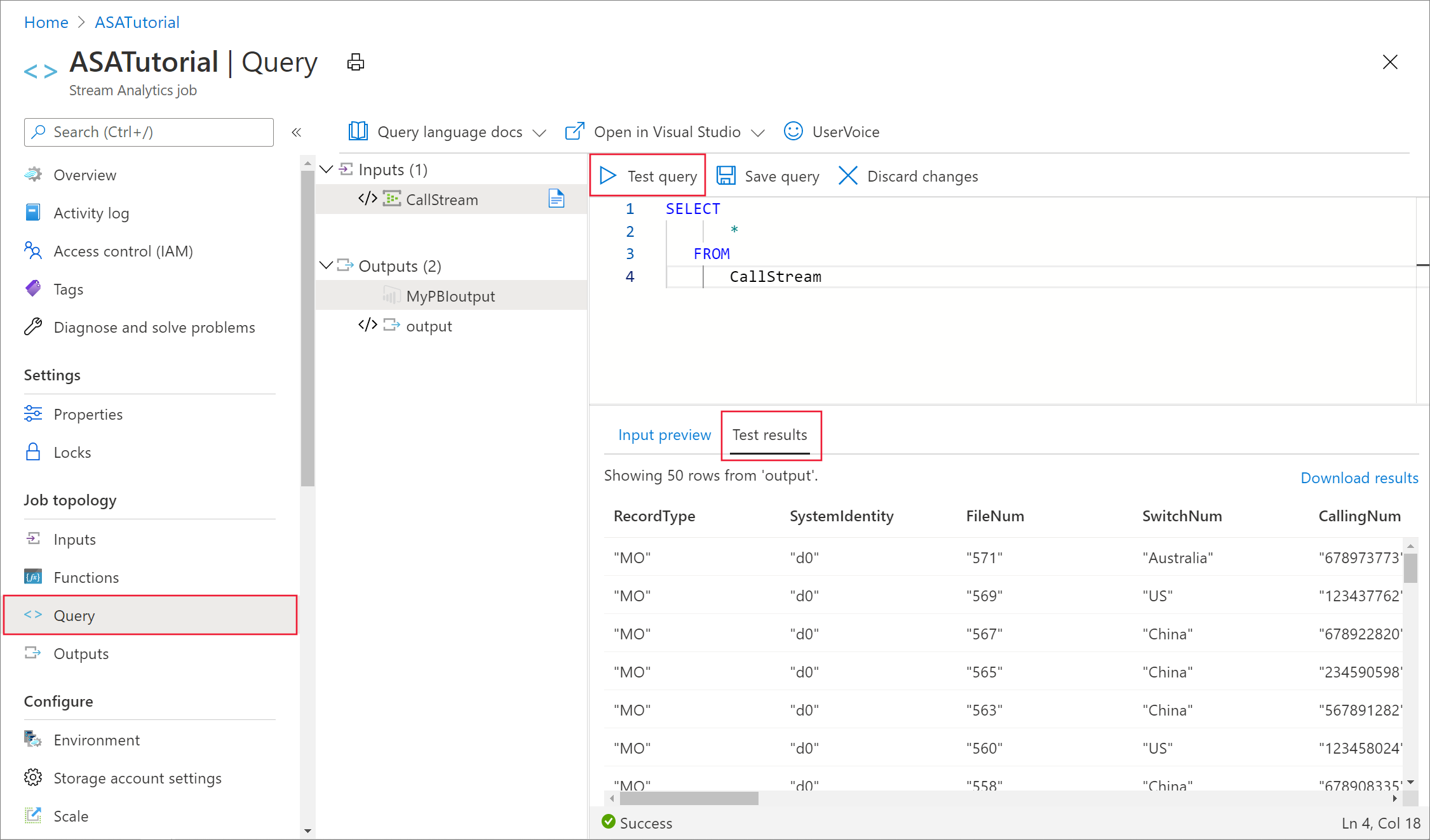Click the Discard changes X icon
Image resolution: width=1430 pixels, height=840 pixels.
click(848, 175)
